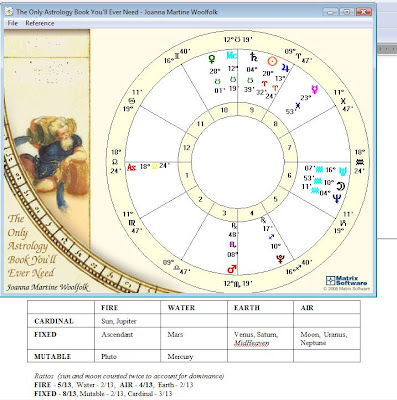Click house number 7 in inner ring
The height and width of the screenshot is (400, 397).
289,148
